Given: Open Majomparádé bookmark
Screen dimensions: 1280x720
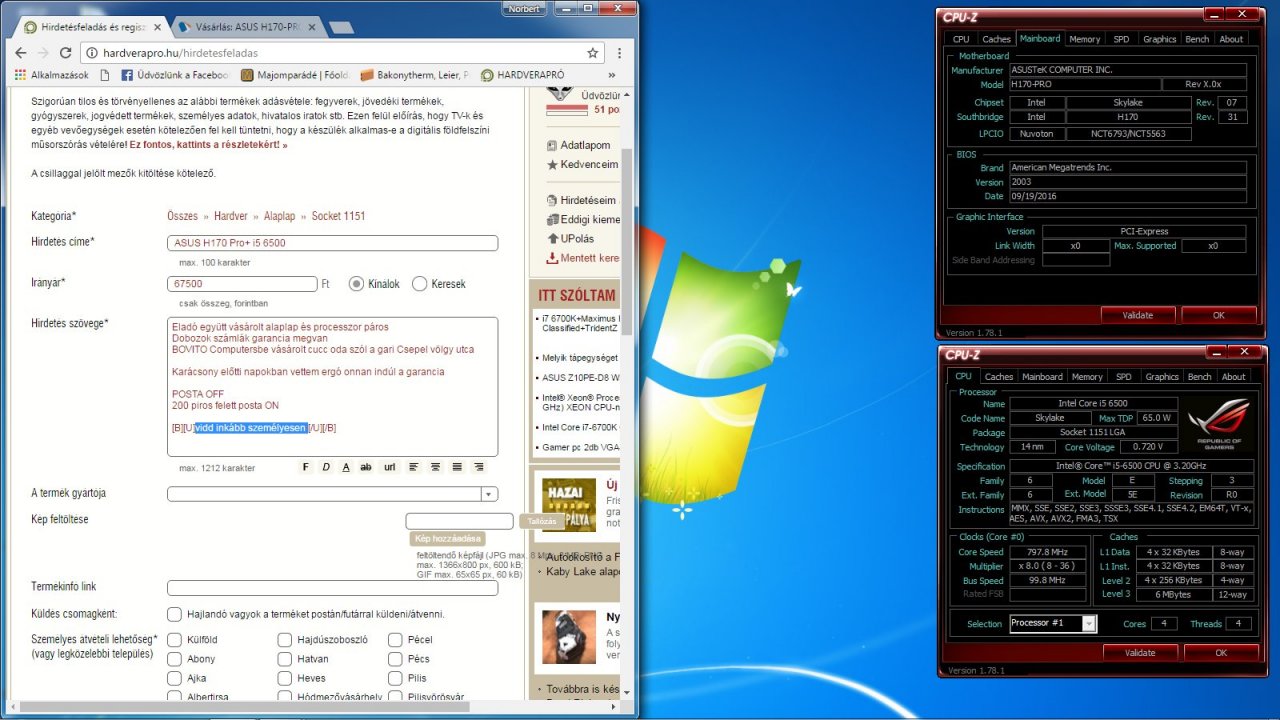Looking at the screenshot, I should [x=296, y=75].
